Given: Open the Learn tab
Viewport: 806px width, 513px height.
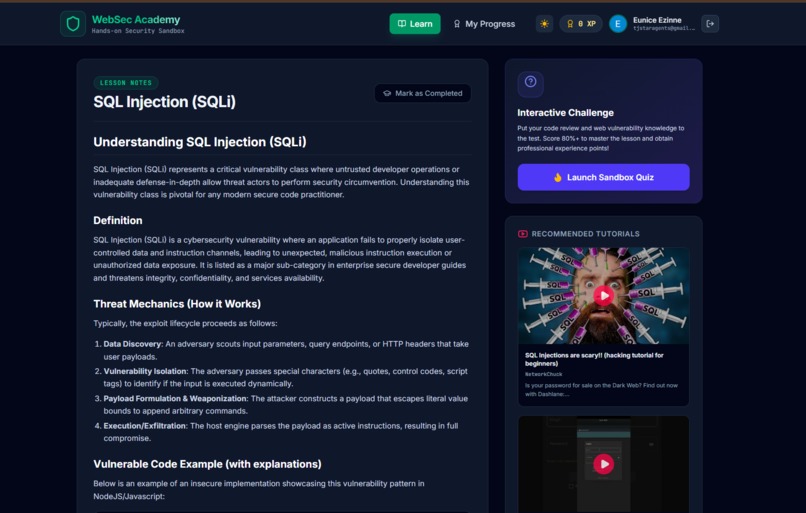Looking at the screenshot, I should [x=415, y=24].
